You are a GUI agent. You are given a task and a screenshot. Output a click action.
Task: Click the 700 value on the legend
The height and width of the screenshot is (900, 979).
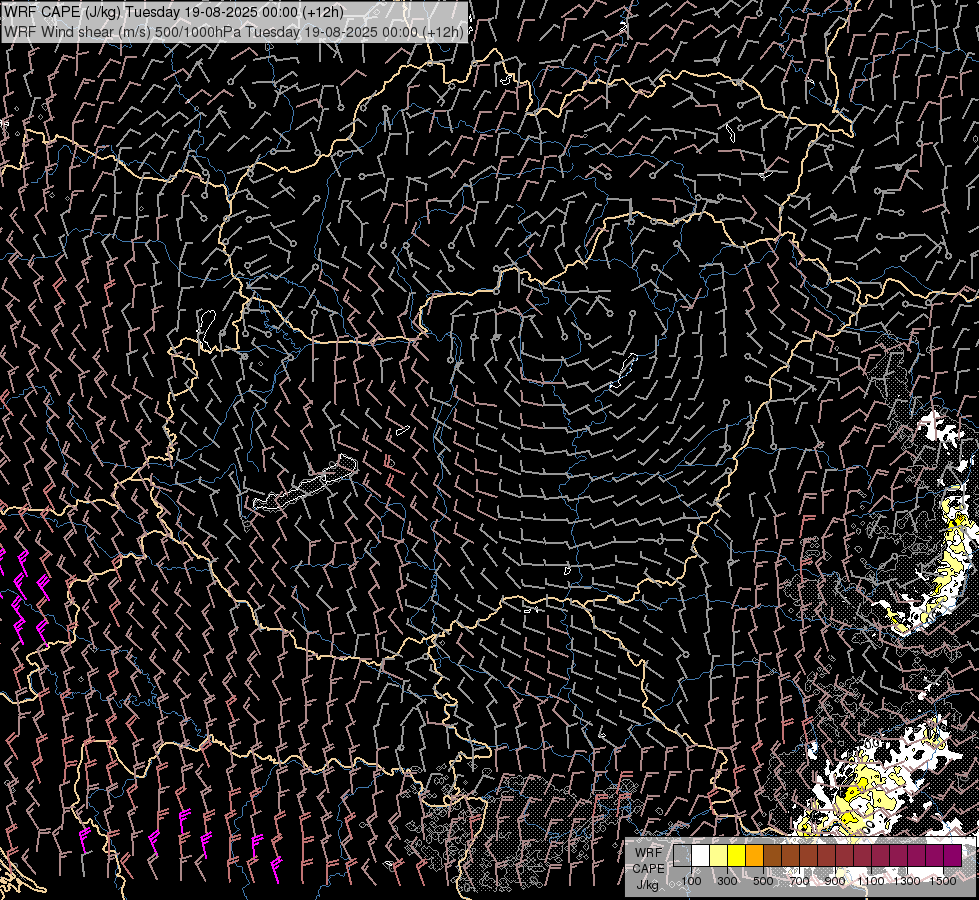coord(799,881)
